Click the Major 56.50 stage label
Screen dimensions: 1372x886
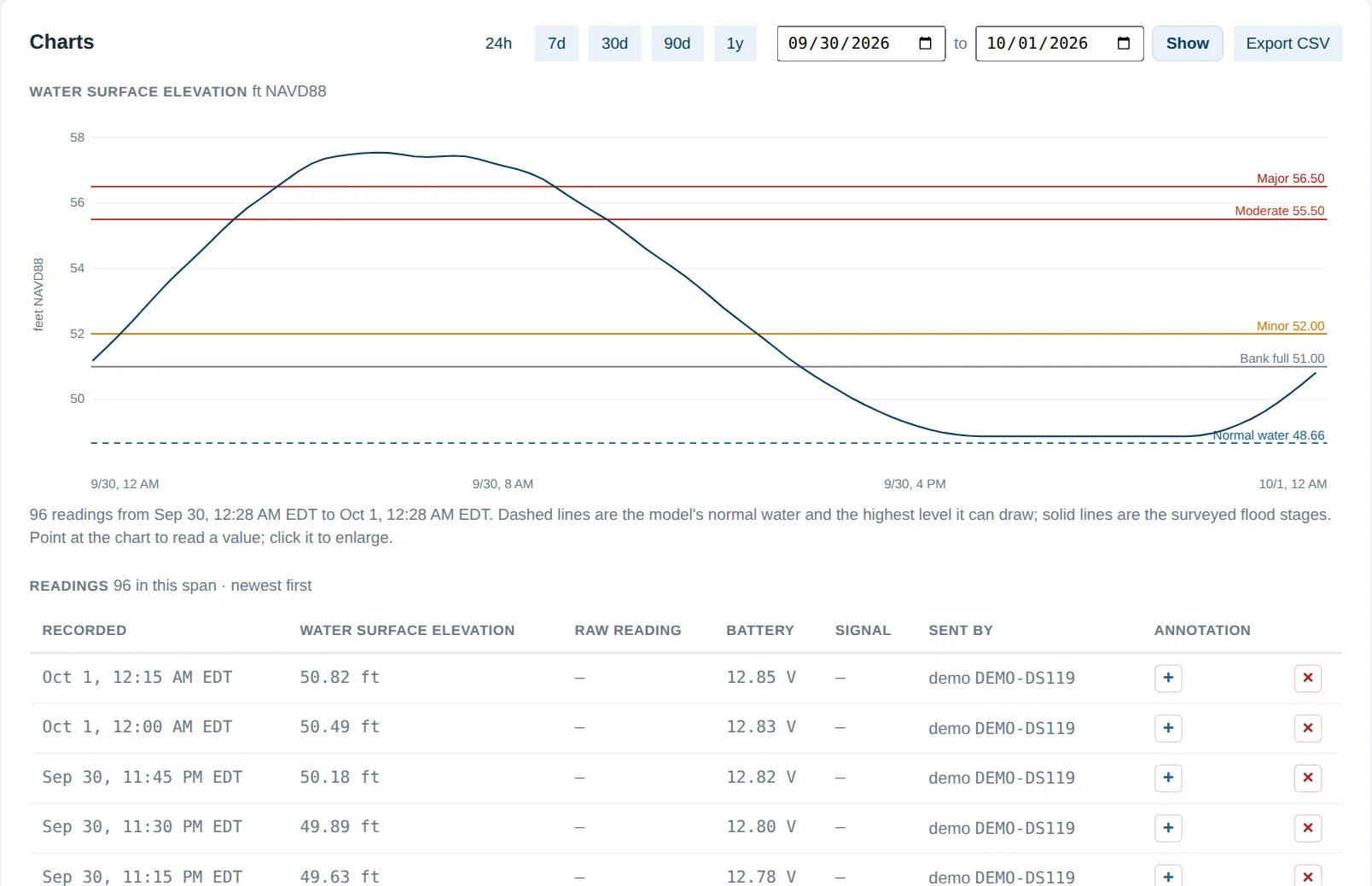(x=1290, y=178)
